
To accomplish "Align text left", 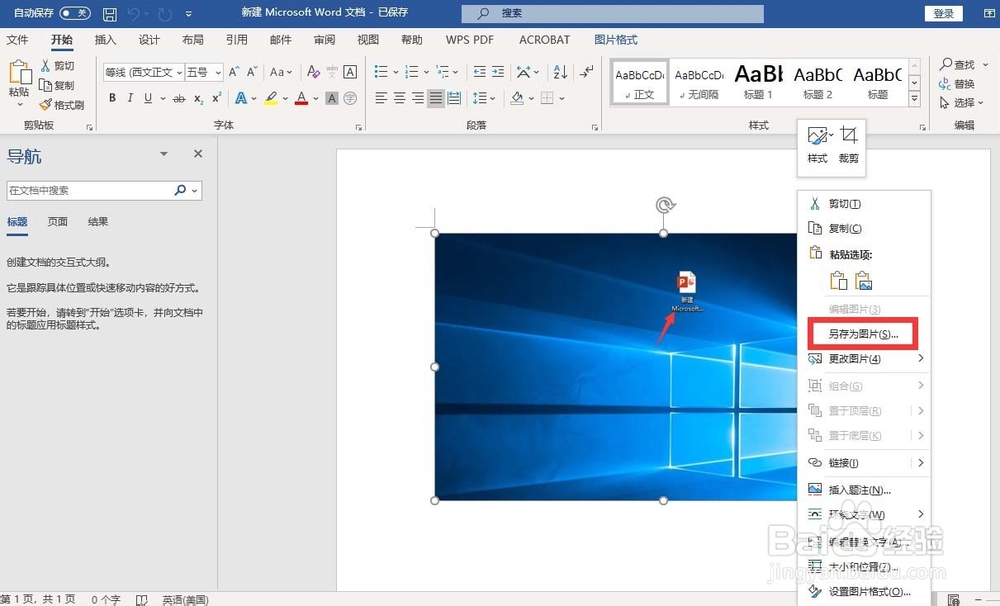I will pos(381,98).
